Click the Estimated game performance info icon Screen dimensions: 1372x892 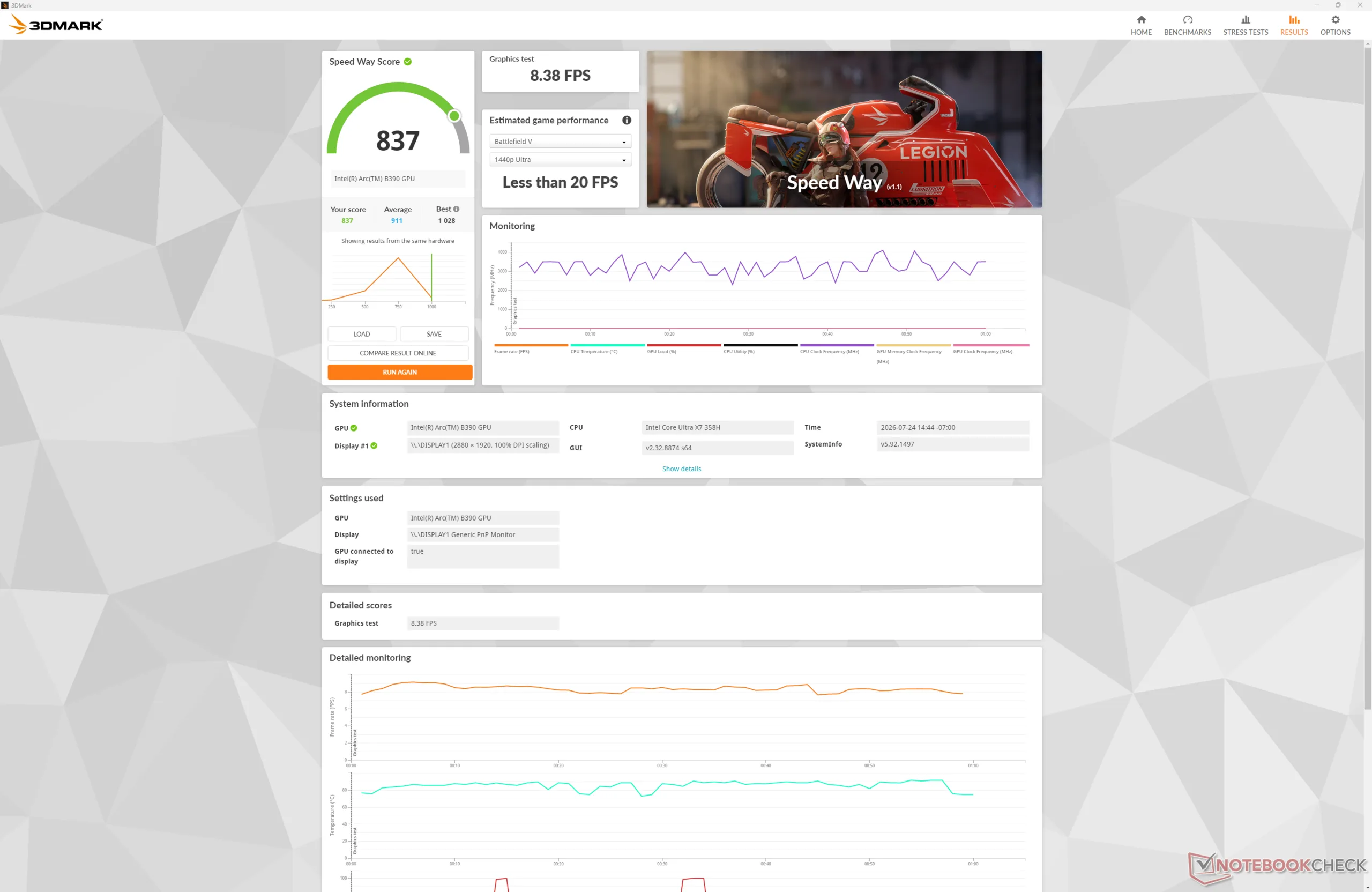click(x=626, y=120)
